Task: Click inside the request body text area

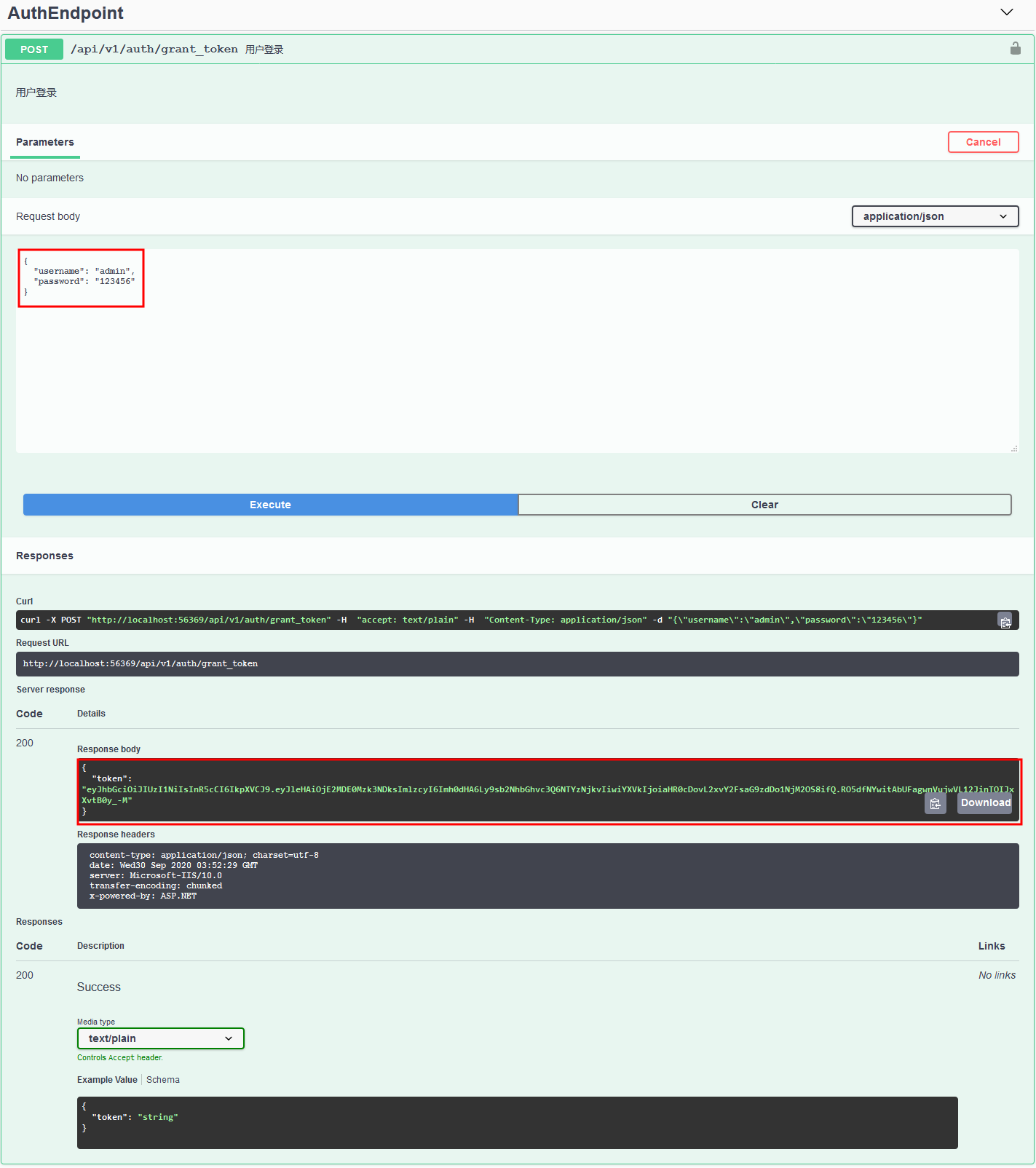Action: [x=517, y=351]
